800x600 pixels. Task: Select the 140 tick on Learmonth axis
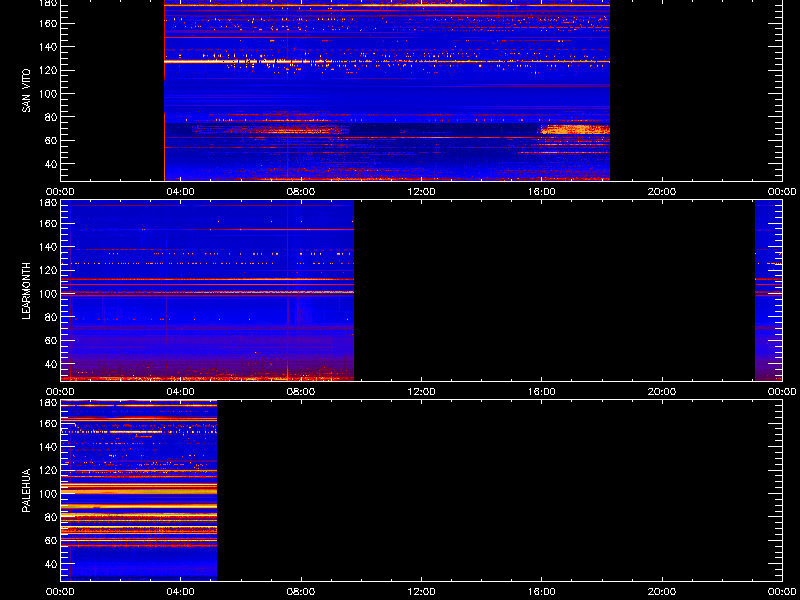(49, 247)
